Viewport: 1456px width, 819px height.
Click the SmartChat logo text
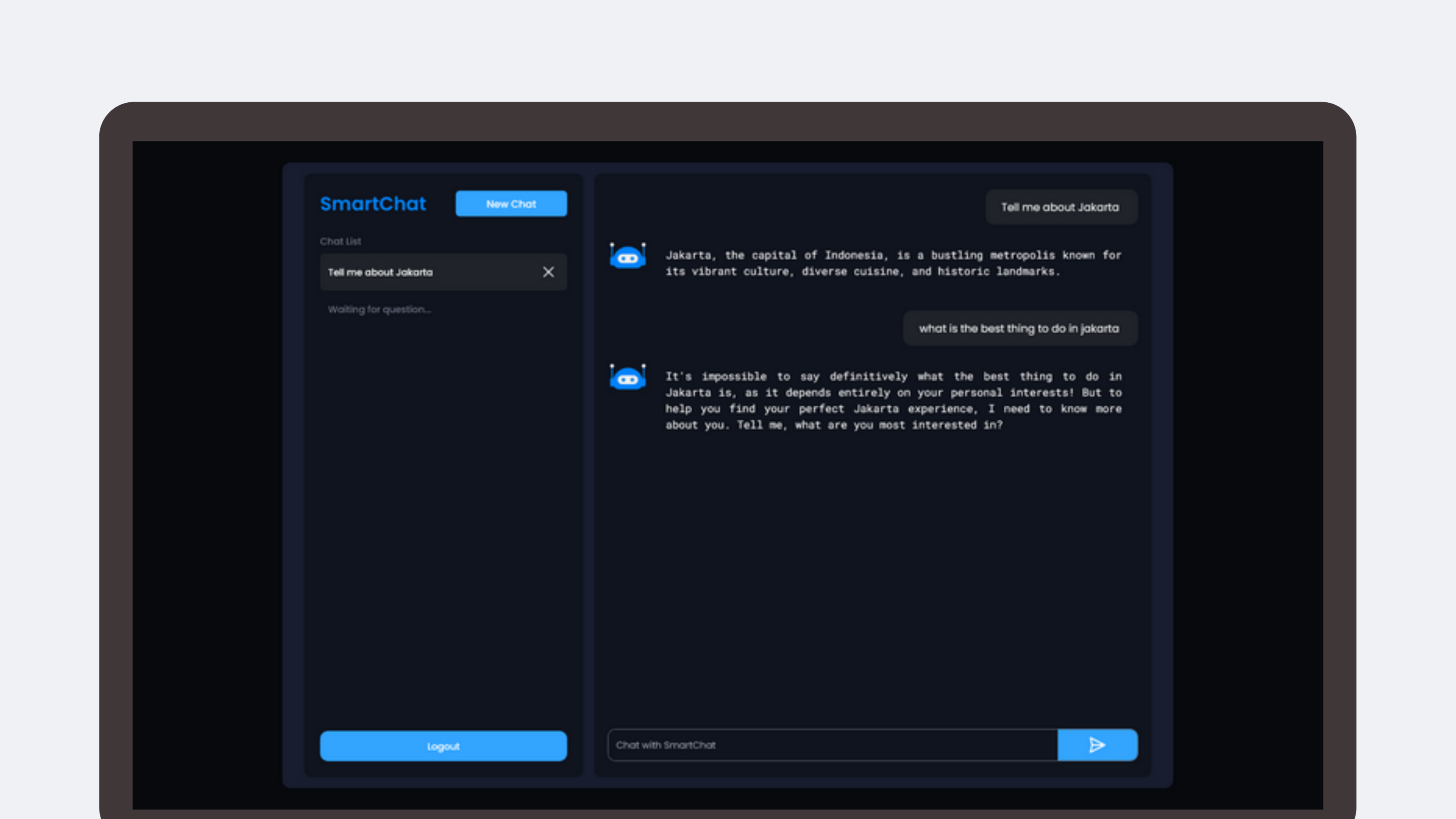pos(373,204)
